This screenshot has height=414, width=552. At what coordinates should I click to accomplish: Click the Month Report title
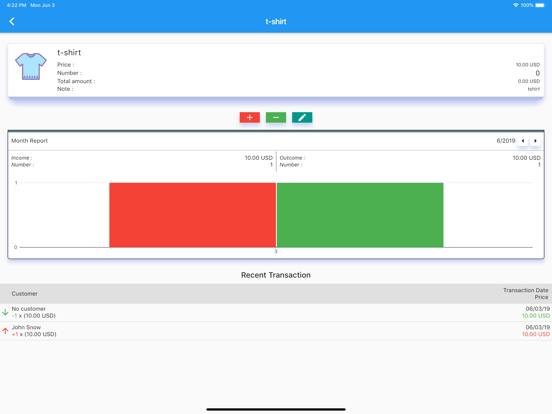coord(30,141)
